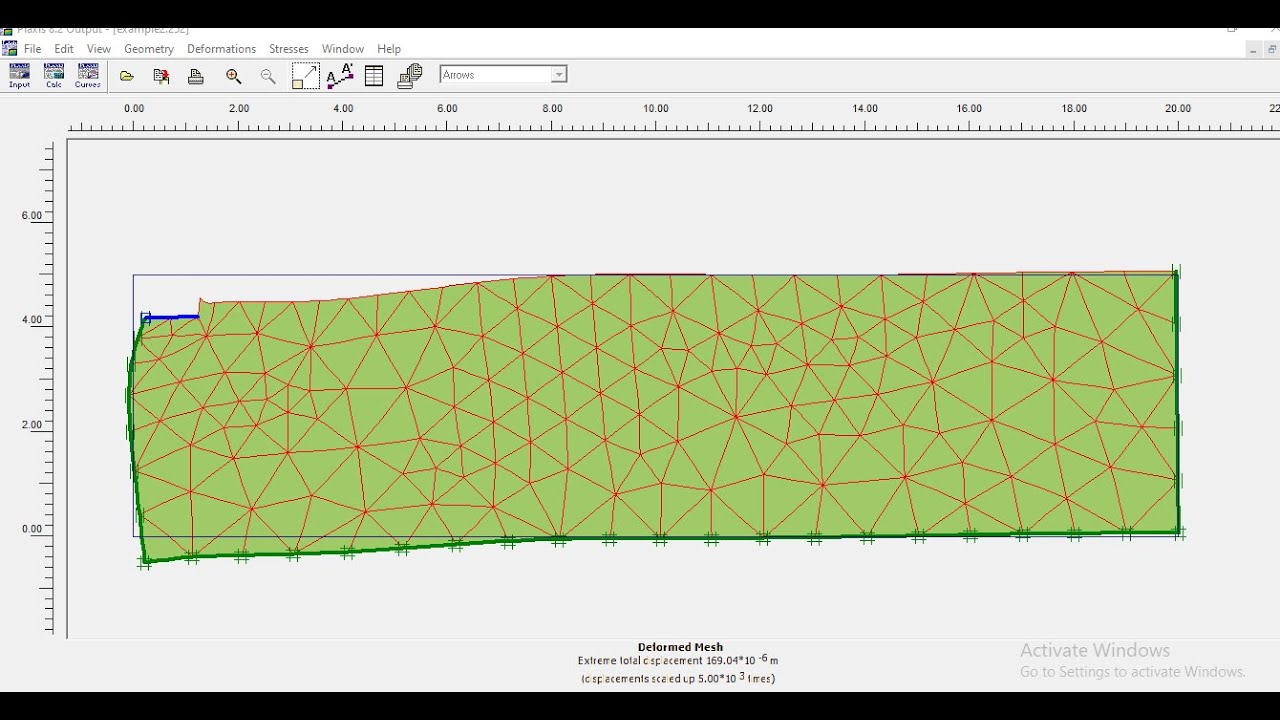
Task: Open the Deformations menu
Action: tap(222, 49)
